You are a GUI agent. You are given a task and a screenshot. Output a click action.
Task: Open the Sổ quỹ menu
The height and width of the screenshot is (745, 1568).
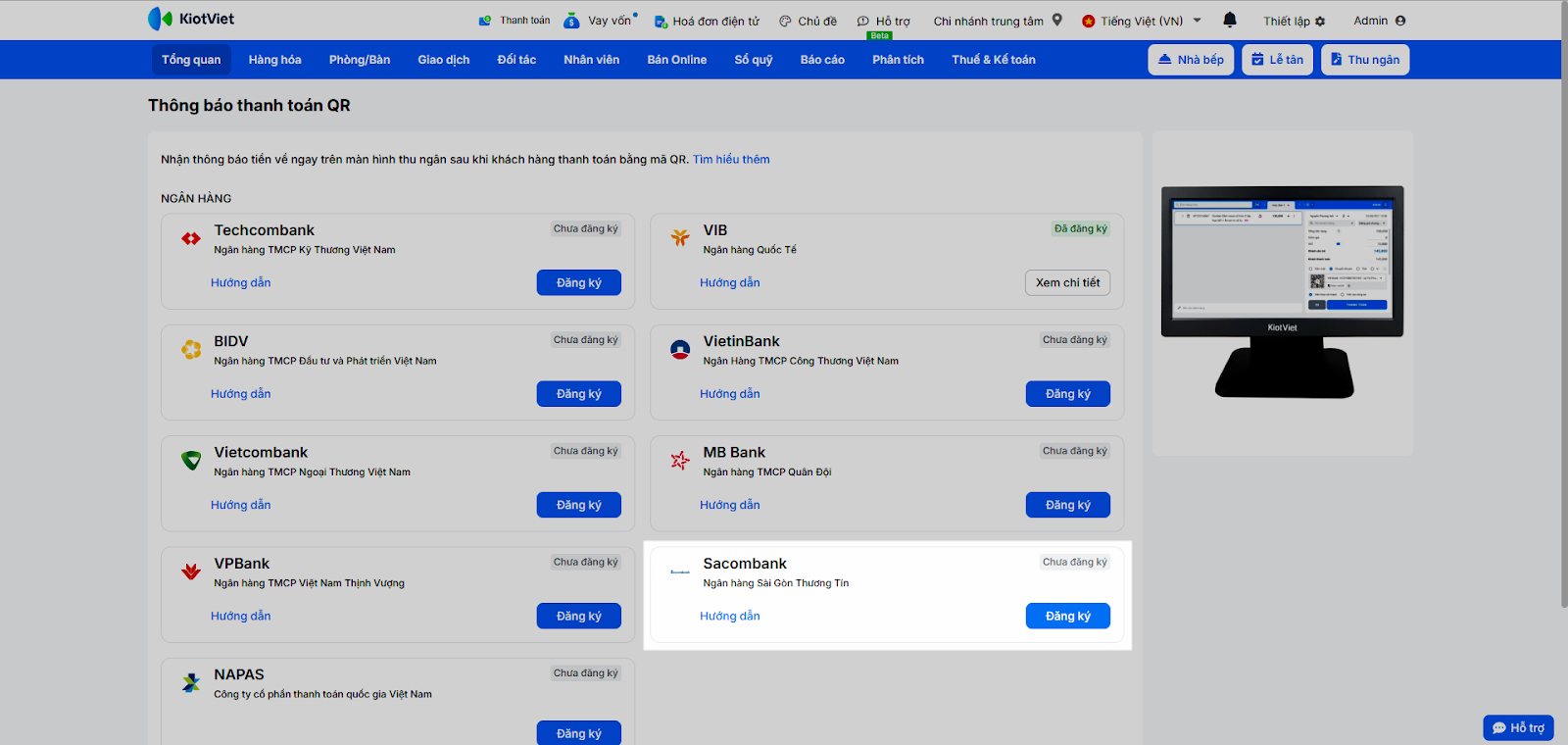click(754, 60)
